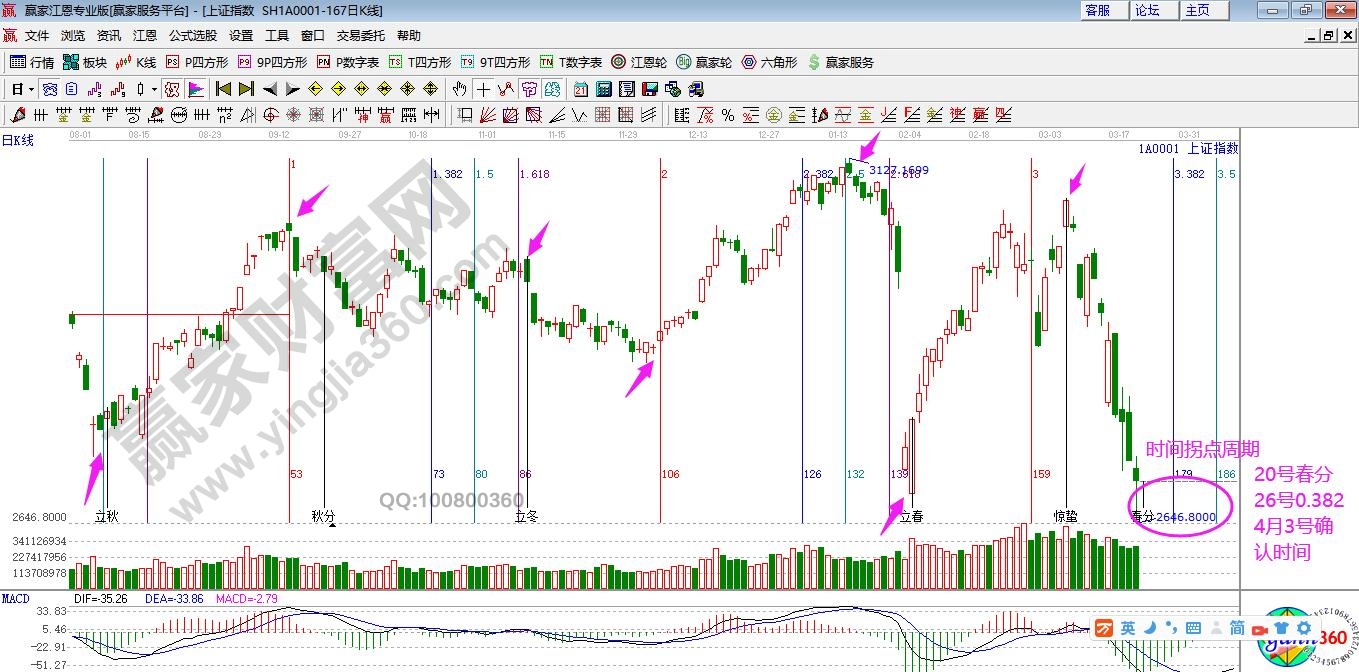Jump to first bar with skip-back button

tap(222, 89)
